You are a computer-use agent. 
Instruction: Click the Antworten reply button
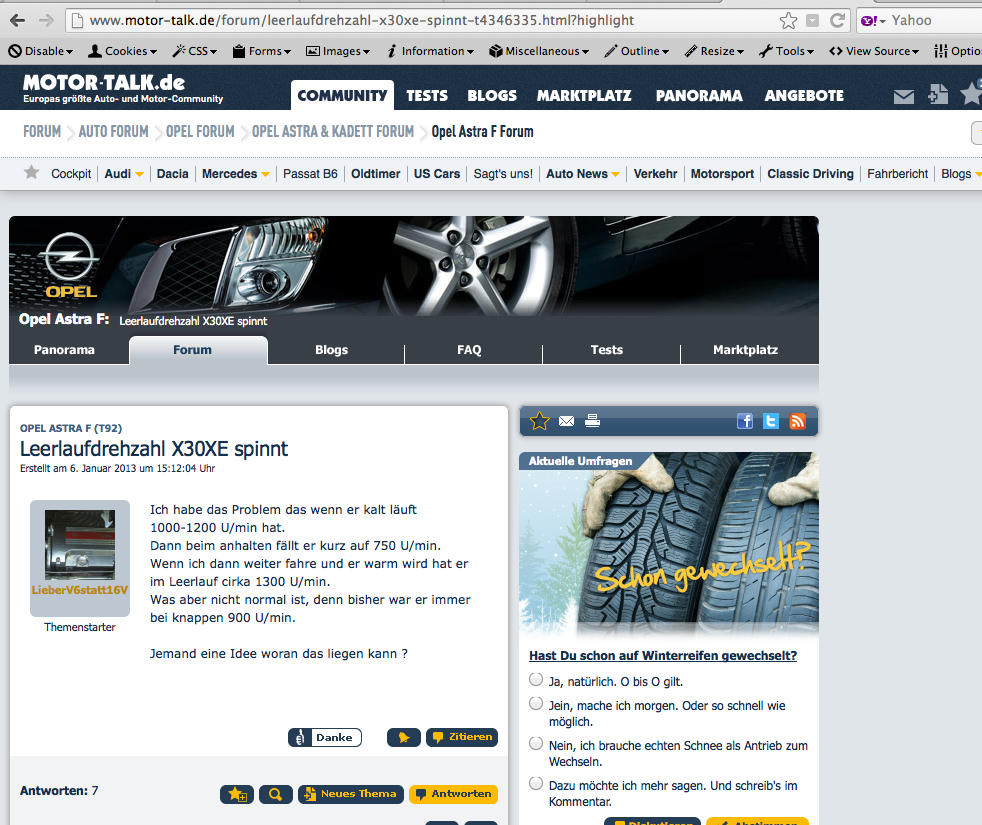(453, 794)
